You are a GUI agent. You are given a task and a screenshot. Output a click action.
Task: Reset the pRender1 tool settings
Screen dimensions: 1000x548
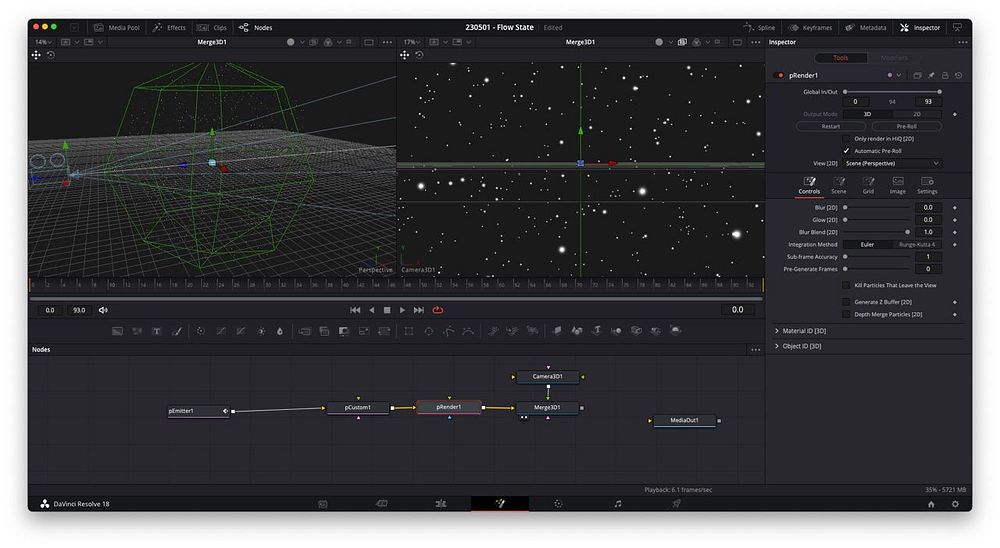click(x=959, y=75)
